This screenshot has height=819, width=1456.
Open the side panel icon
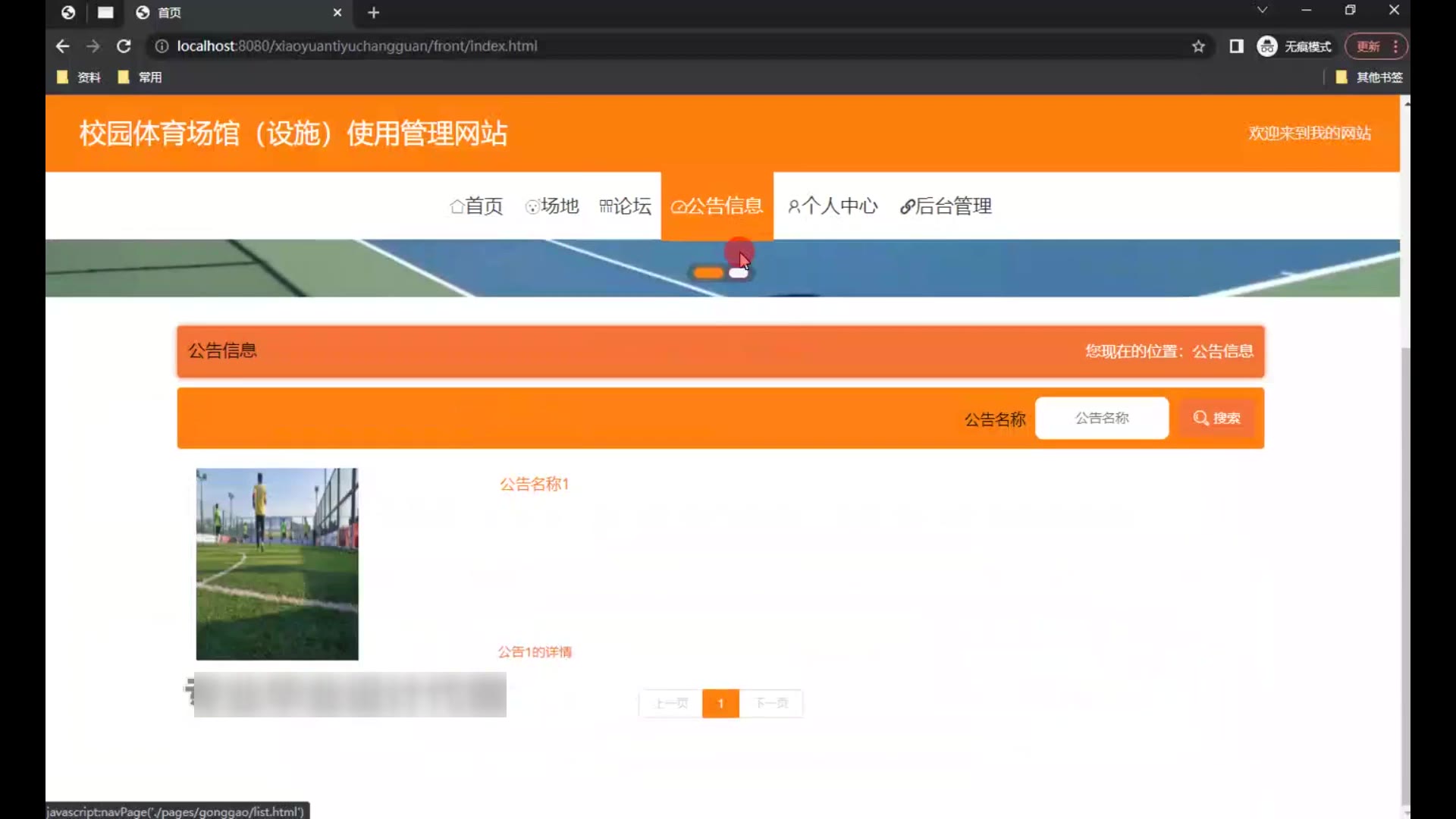(x=1236, y=46)
